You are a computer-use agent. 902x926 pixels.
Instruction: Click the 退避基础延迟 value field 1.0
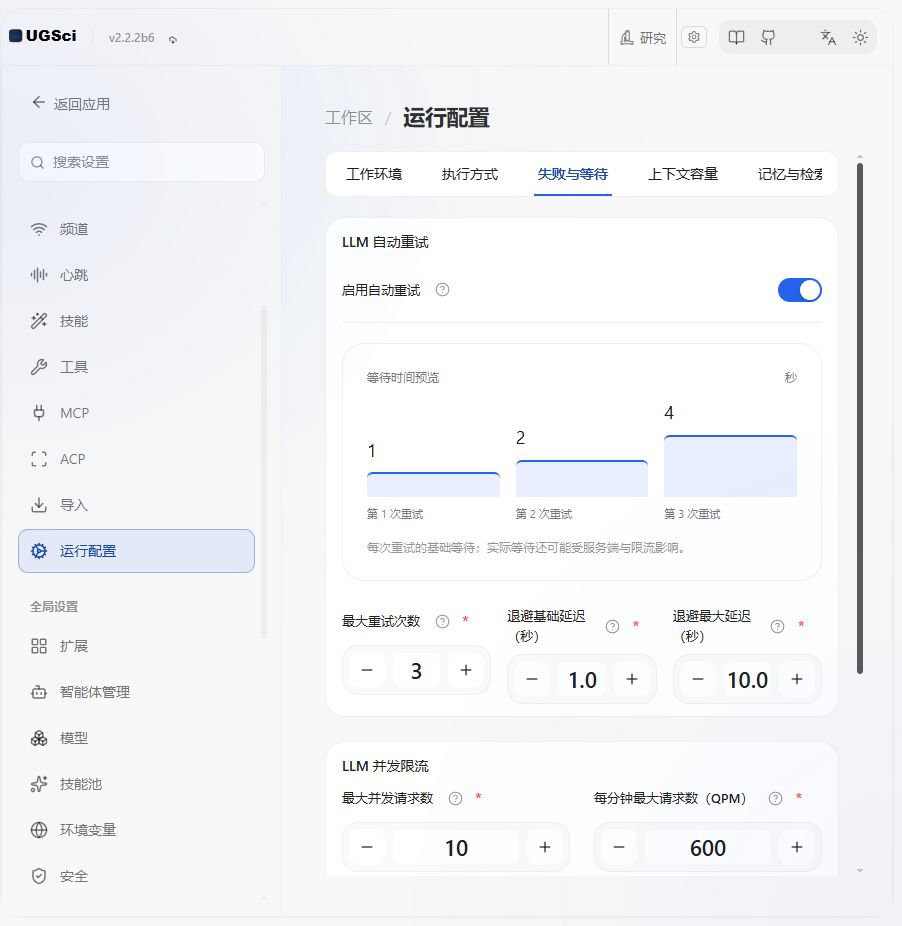click(582, 679)
